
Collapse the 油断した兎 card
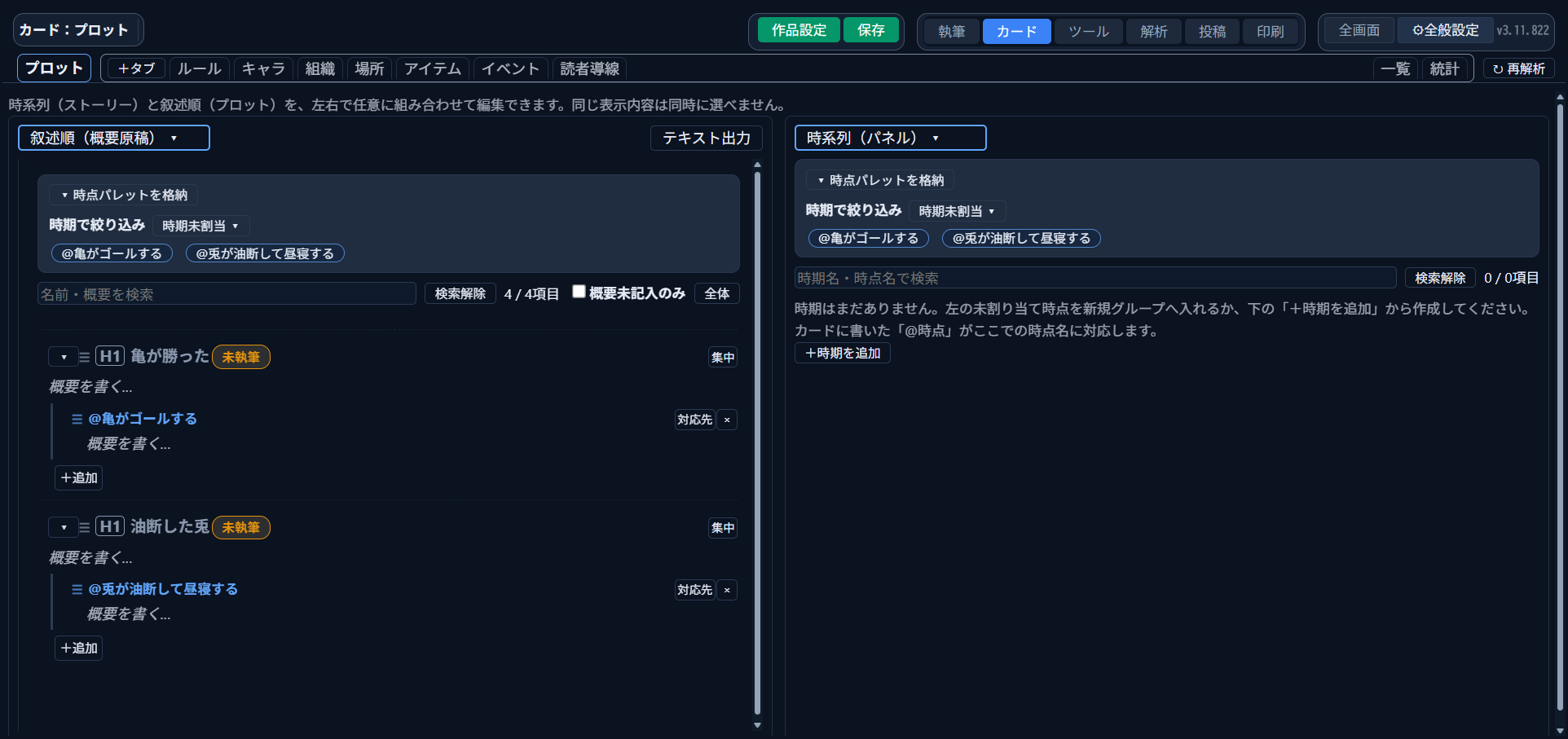click(64, 527)
